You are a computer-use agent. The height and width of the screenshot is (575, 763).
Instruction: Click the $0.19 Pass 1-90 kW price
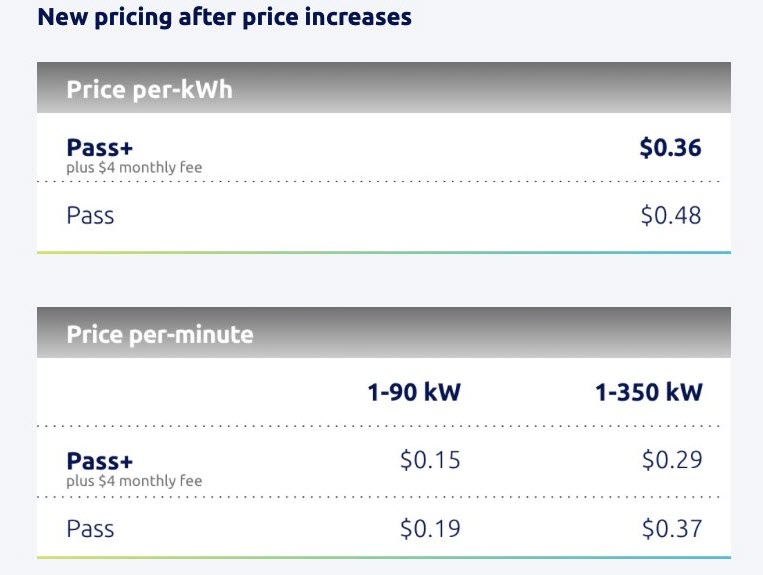430,528
